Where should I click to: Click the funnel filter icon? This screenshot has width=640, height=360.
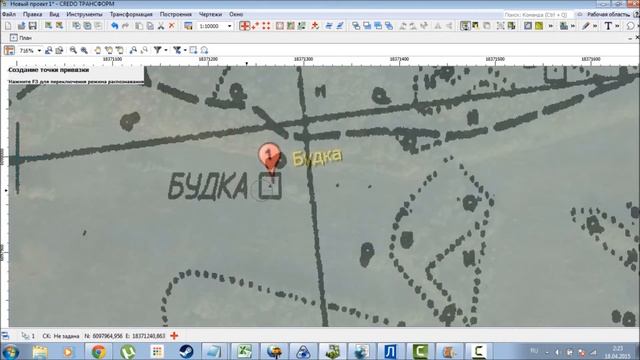click(157, 50)
